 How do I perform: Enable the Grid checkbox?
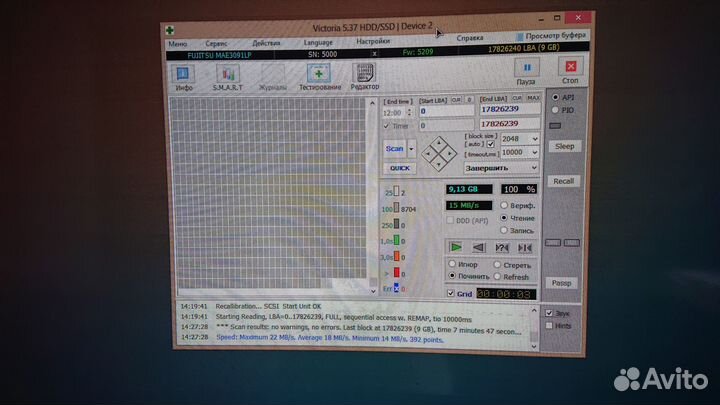coord(450,294)
